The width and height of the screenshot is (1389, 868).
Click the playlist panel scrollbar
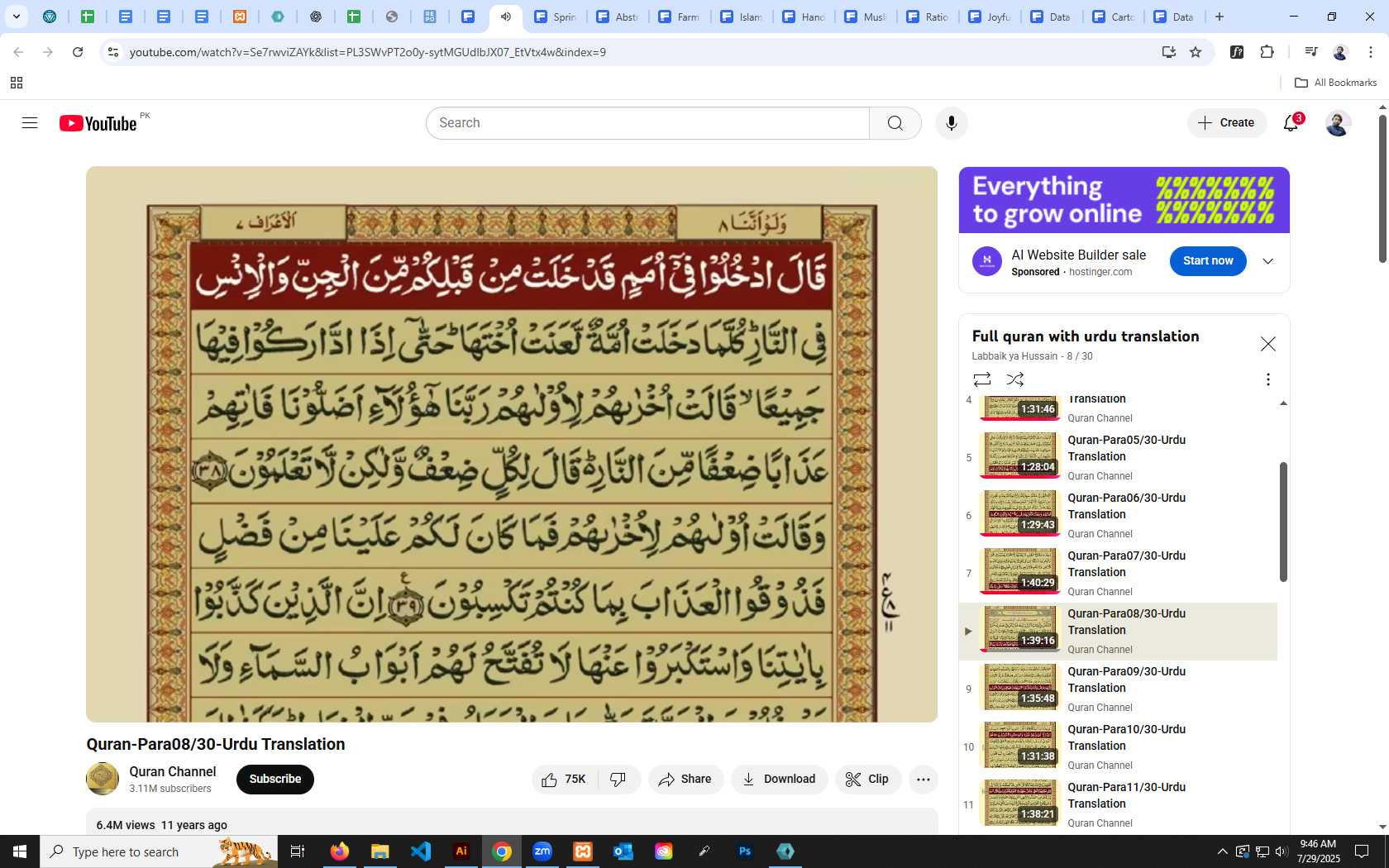coord(1283,522)
